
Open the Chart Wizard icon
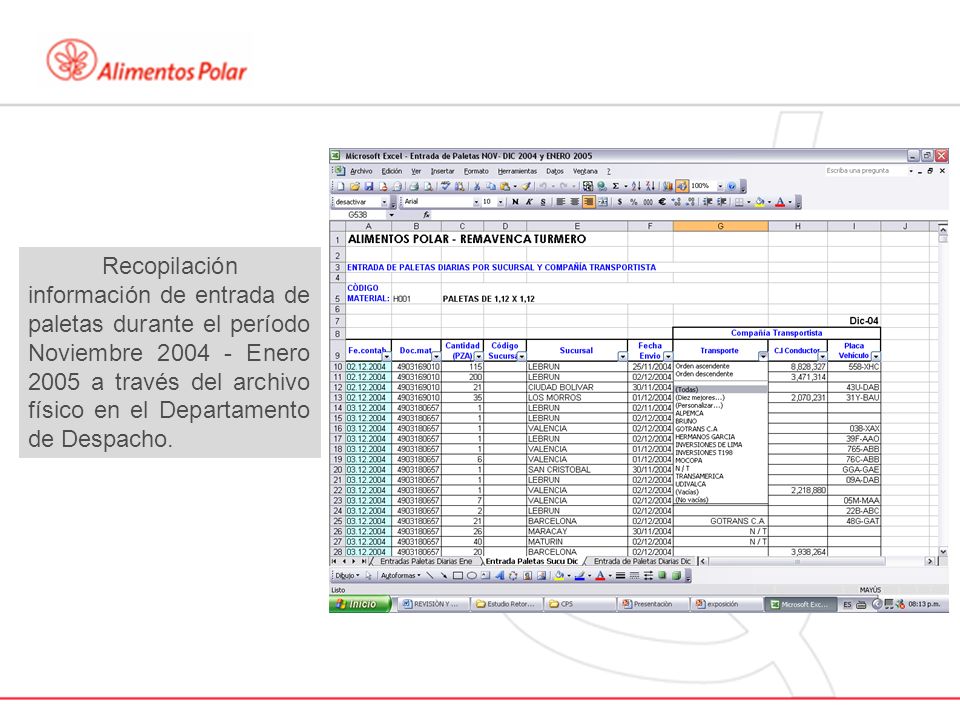(x=667, y=186)
